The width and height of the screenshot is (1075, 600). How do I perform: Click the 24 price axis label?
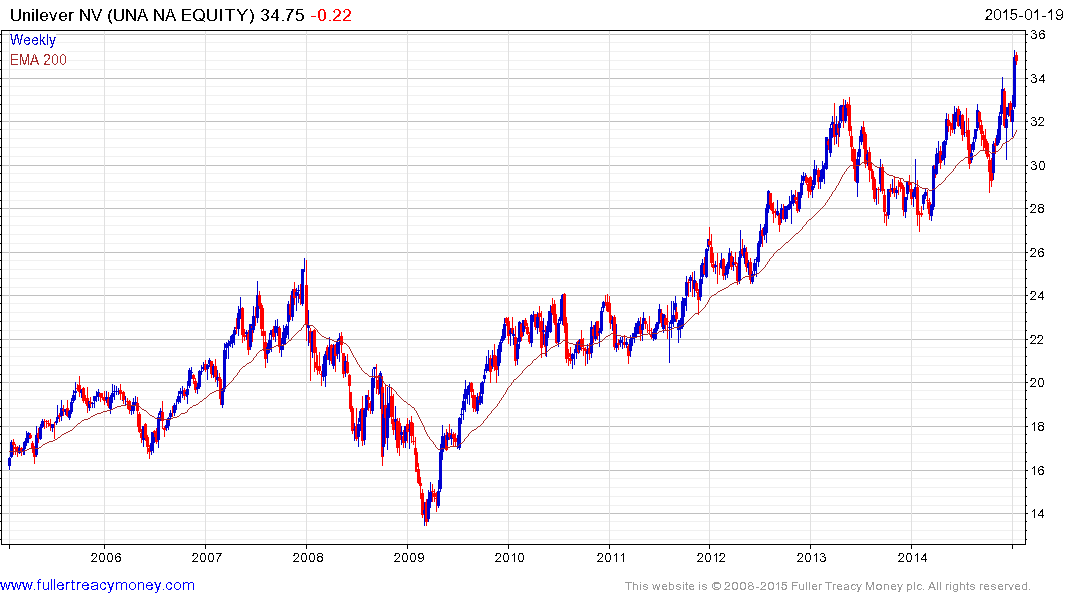coord(1038,296)
